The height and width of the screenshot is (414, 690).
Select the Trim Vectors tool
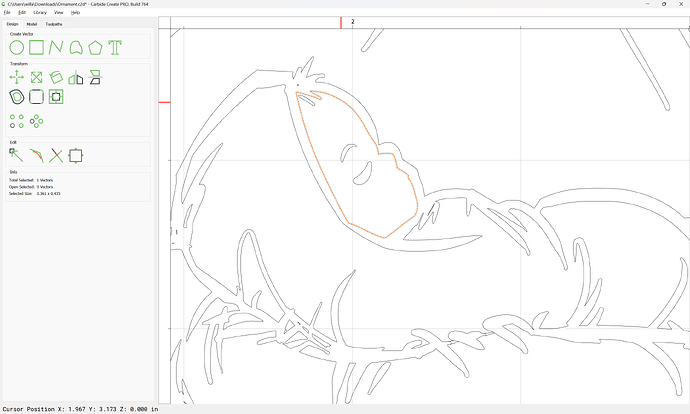click(x=56, y=155)
